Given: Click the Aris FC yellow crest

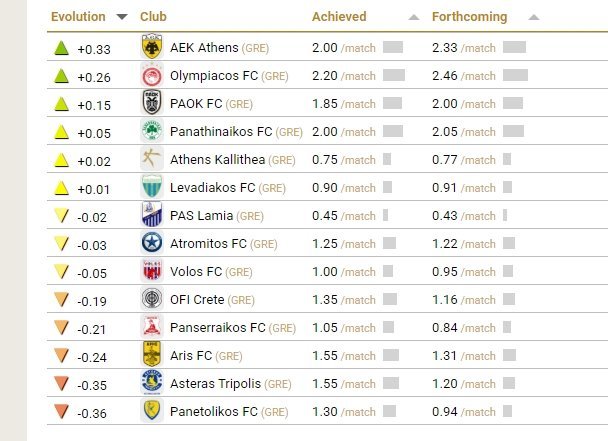Looking at the screenshot, I should (152, 355).
